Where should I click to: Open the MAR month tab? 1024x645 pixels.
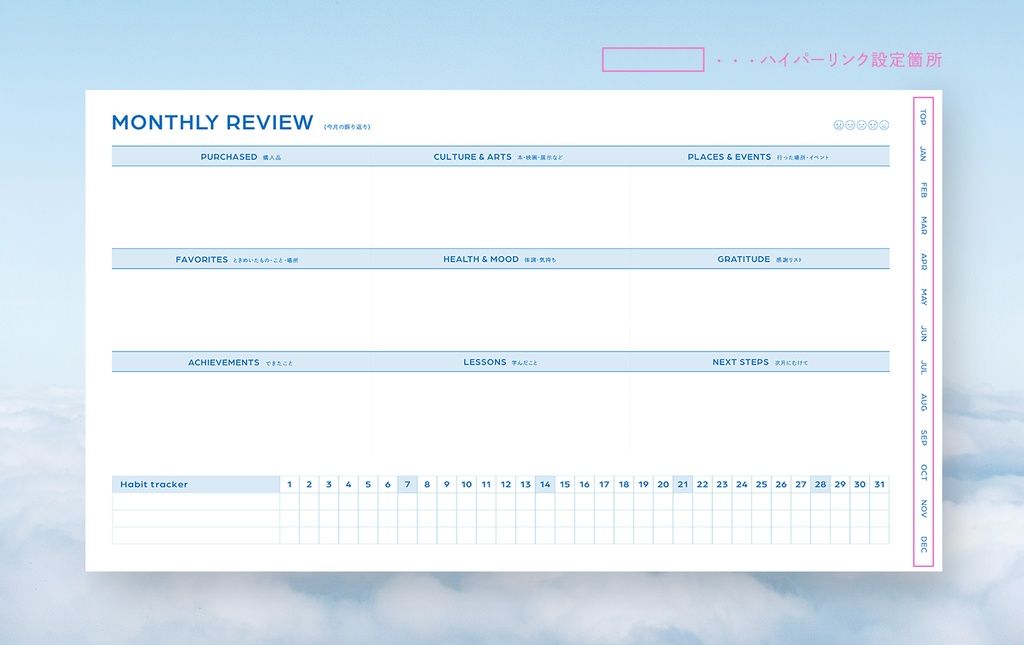pos(923,226)
